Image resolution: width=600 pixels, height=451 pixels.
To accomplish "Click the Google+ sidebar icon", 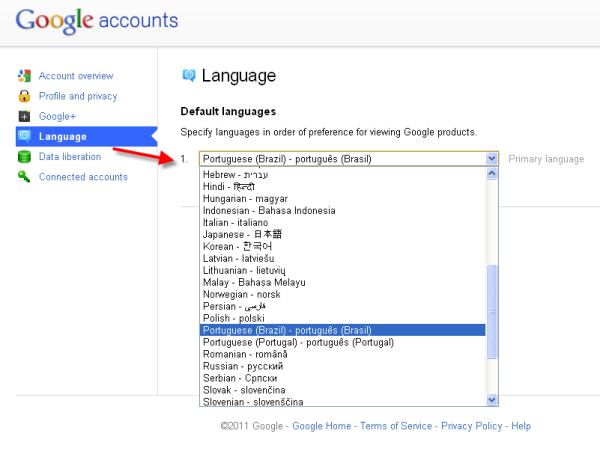I will 24,116.
